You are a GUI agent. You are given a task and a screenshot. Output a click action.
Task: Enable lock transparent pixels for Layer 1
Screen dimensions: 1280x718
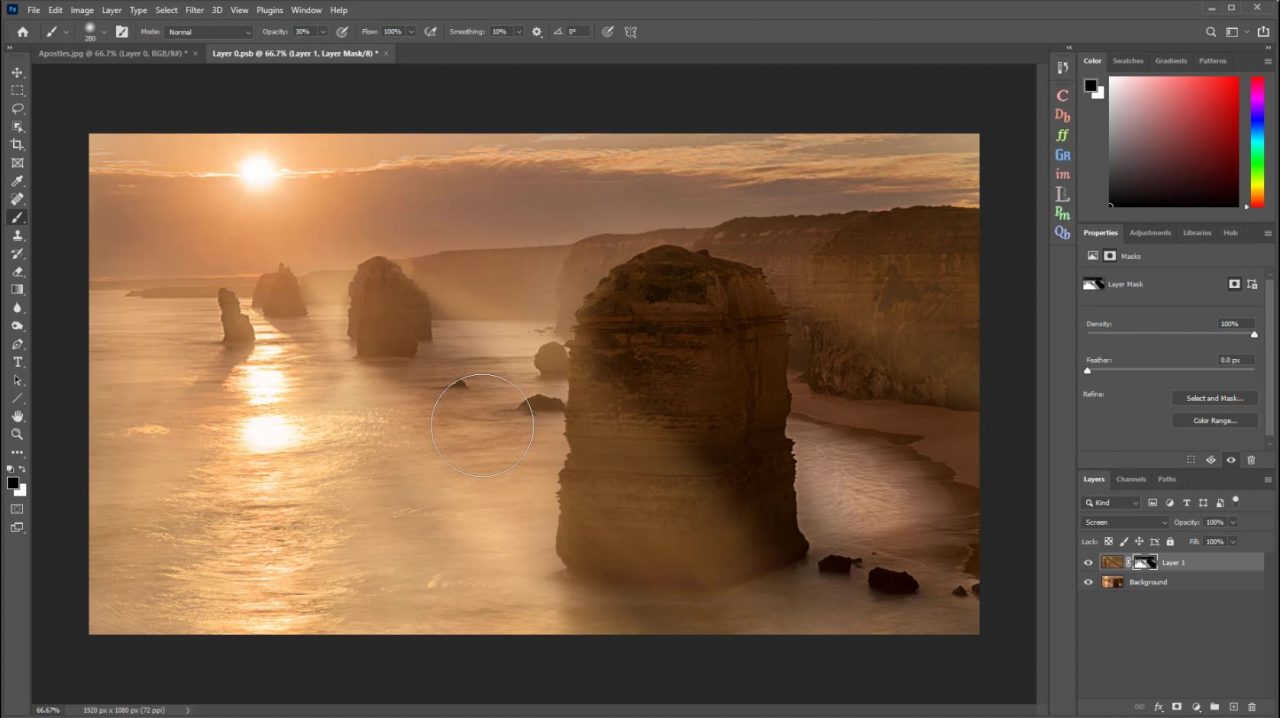[x=1108, y=541]
